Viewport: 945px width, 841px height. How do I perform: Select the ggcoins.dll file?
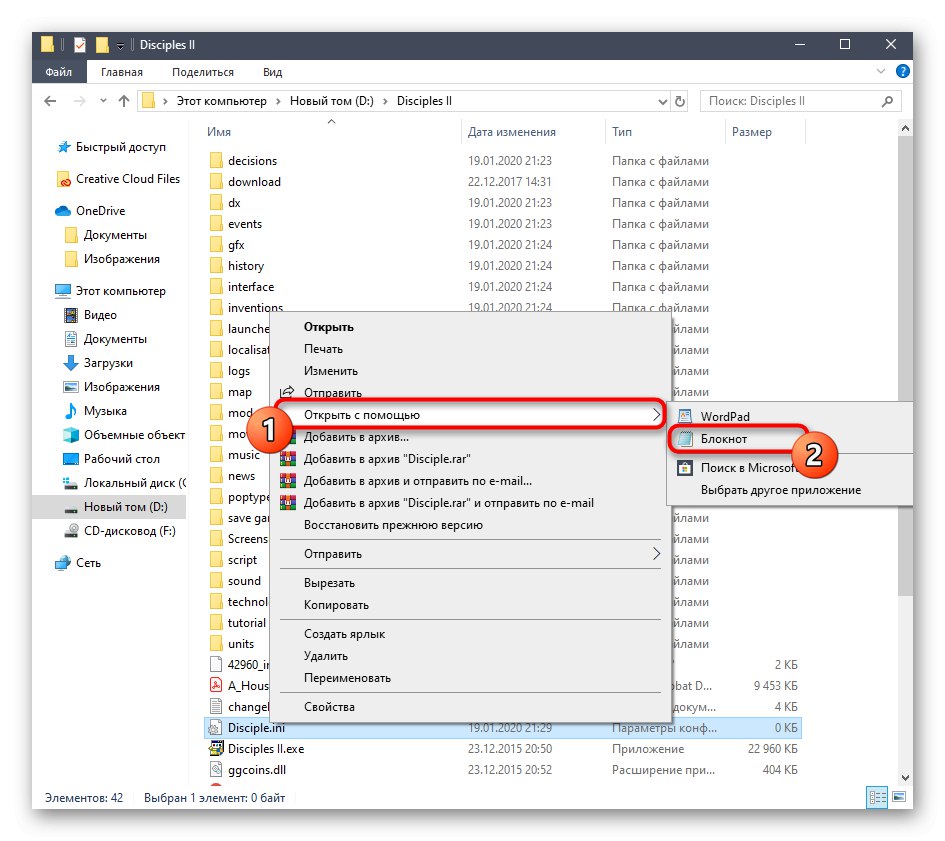(257, 770)
